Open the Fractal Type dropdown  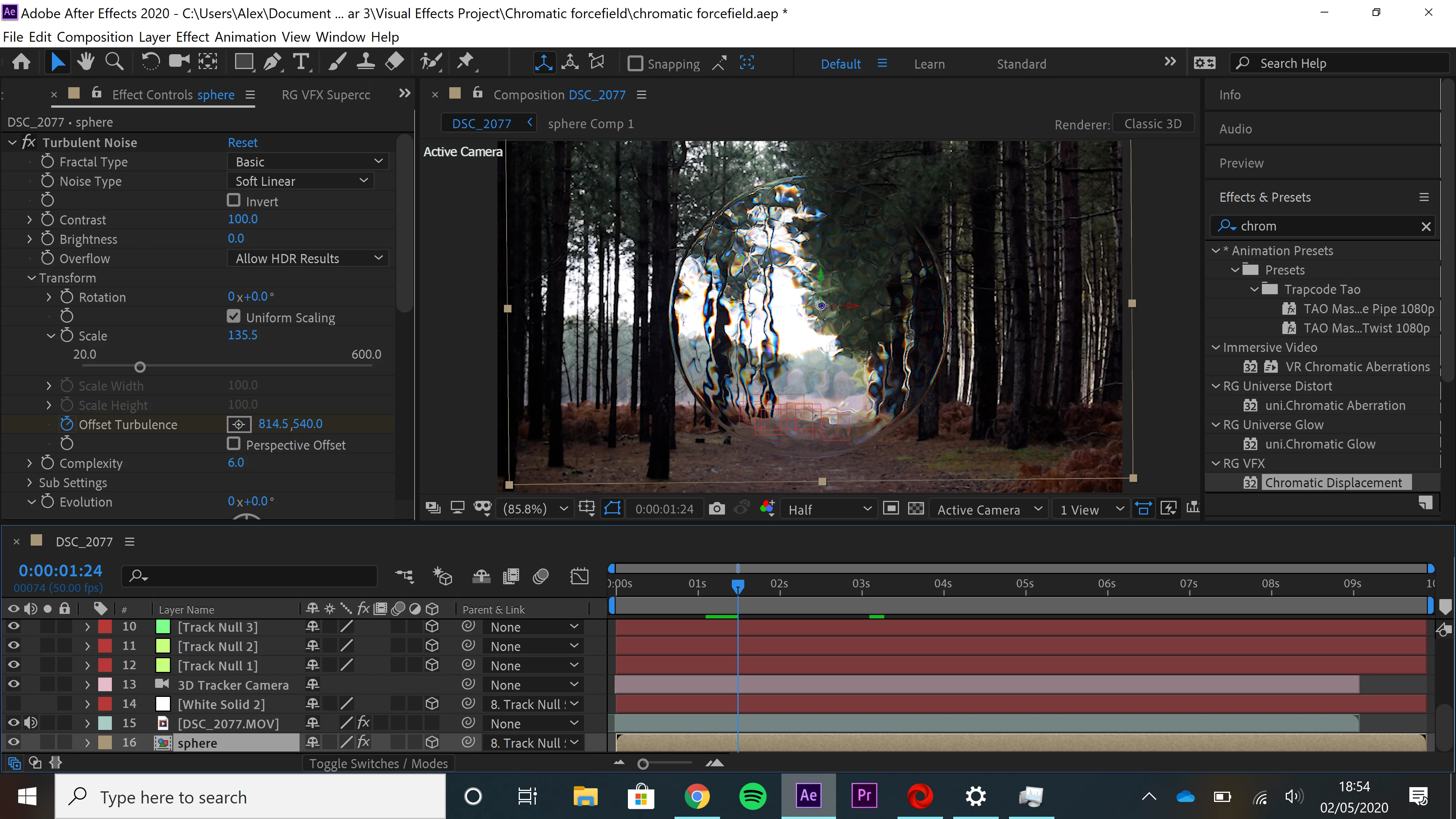pos(308,162)
